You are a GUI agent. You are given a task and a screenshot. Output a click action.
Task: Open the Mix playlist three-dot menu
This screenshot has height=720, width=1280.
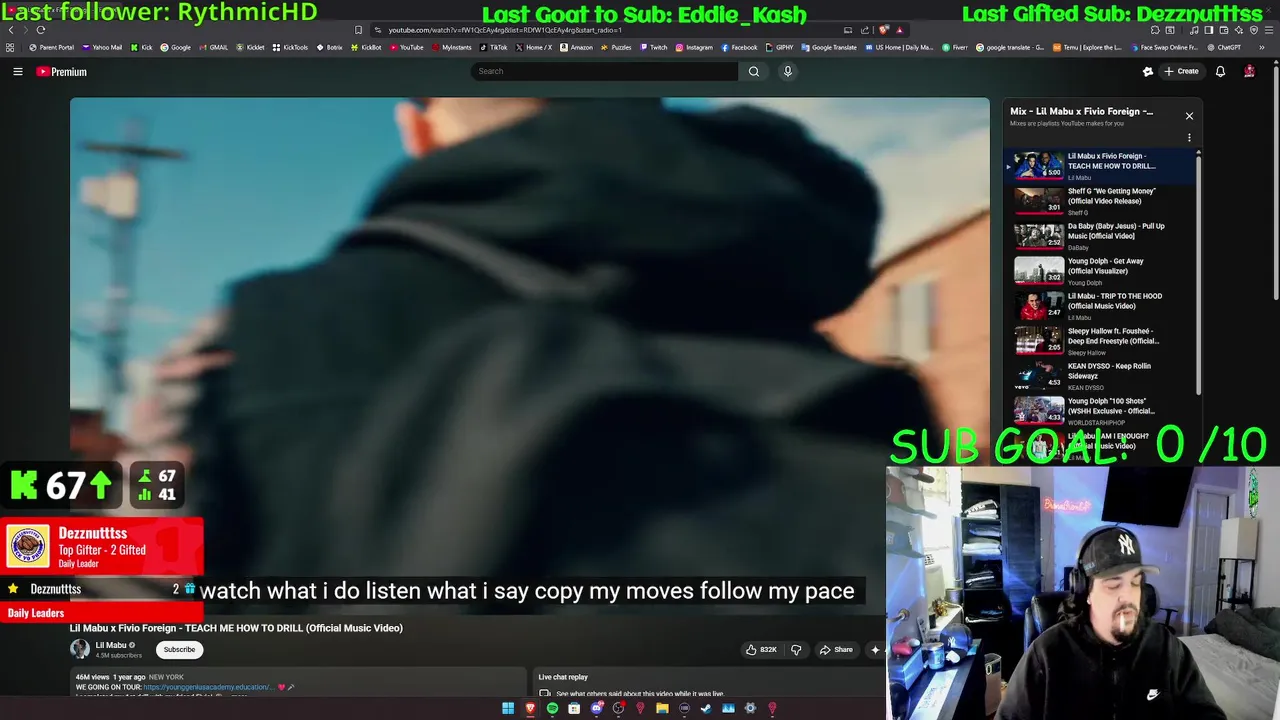point(1189,138)
